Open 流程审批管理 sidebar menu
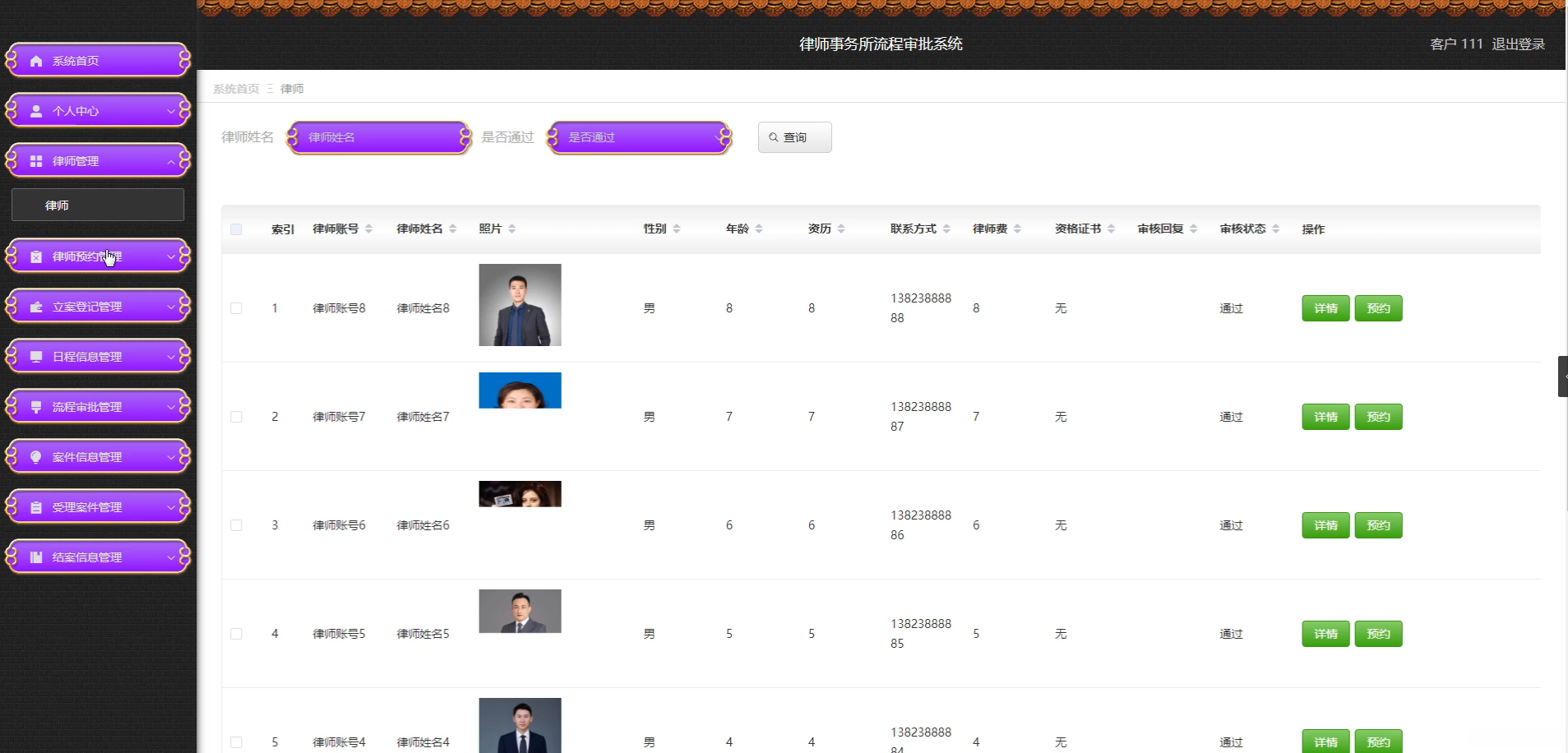Image resolution: width=1568 pixels, height=753 pixels. click(98, 407)
